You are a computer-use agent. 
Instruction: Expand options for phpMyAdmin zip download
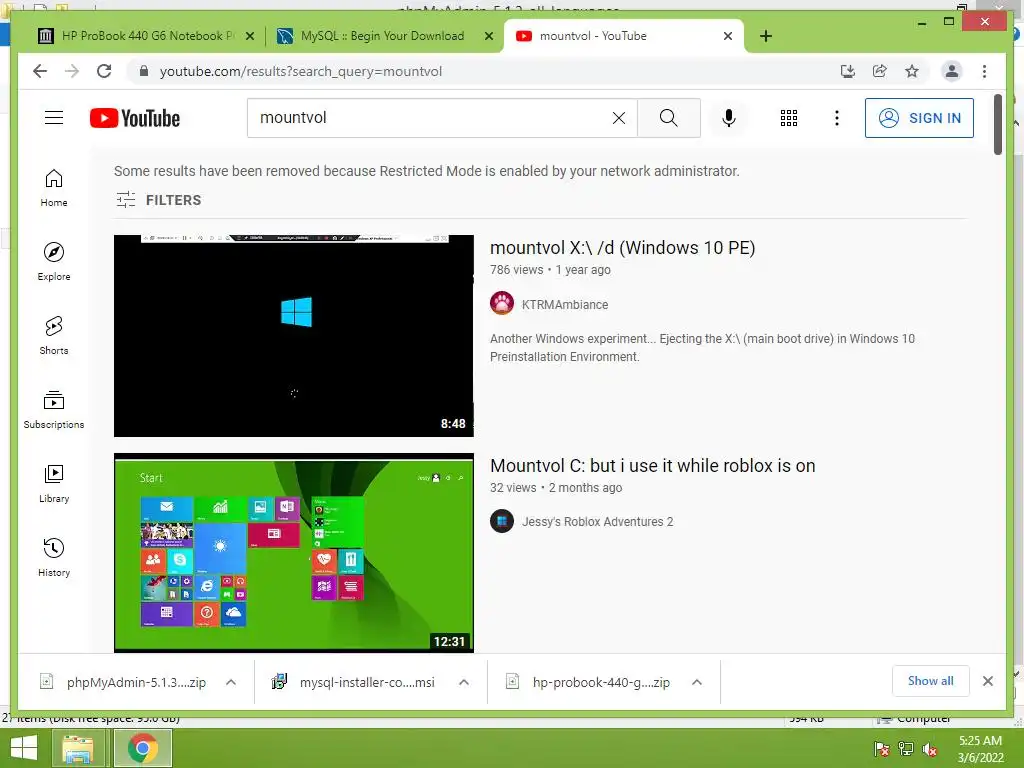(x=231, y=682)
